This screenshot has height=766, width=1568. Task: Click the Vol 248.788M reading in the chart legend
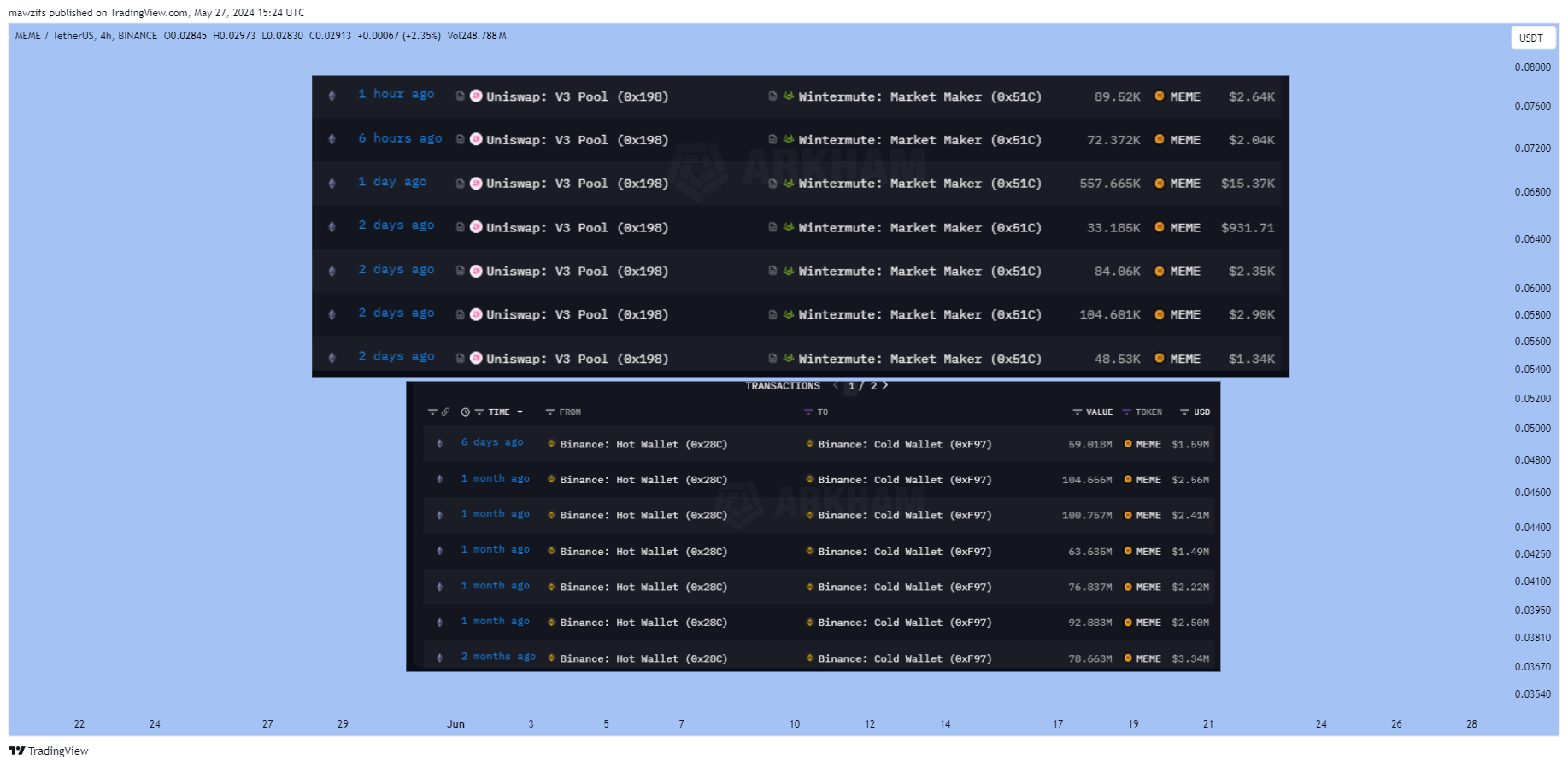[x=477, y=36]
